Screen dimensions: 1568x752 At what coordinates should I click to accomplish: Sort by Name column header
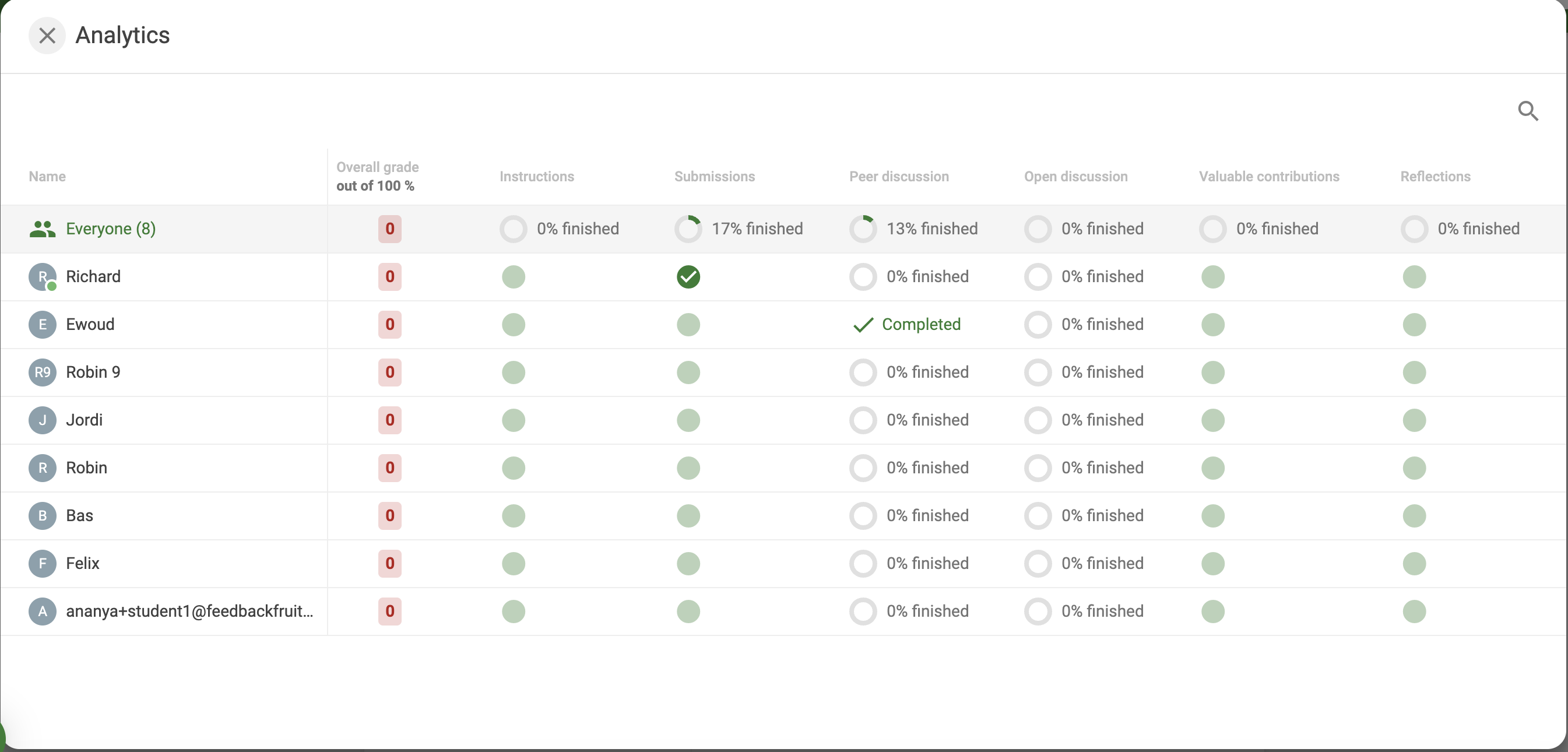(x=47, y=177)
